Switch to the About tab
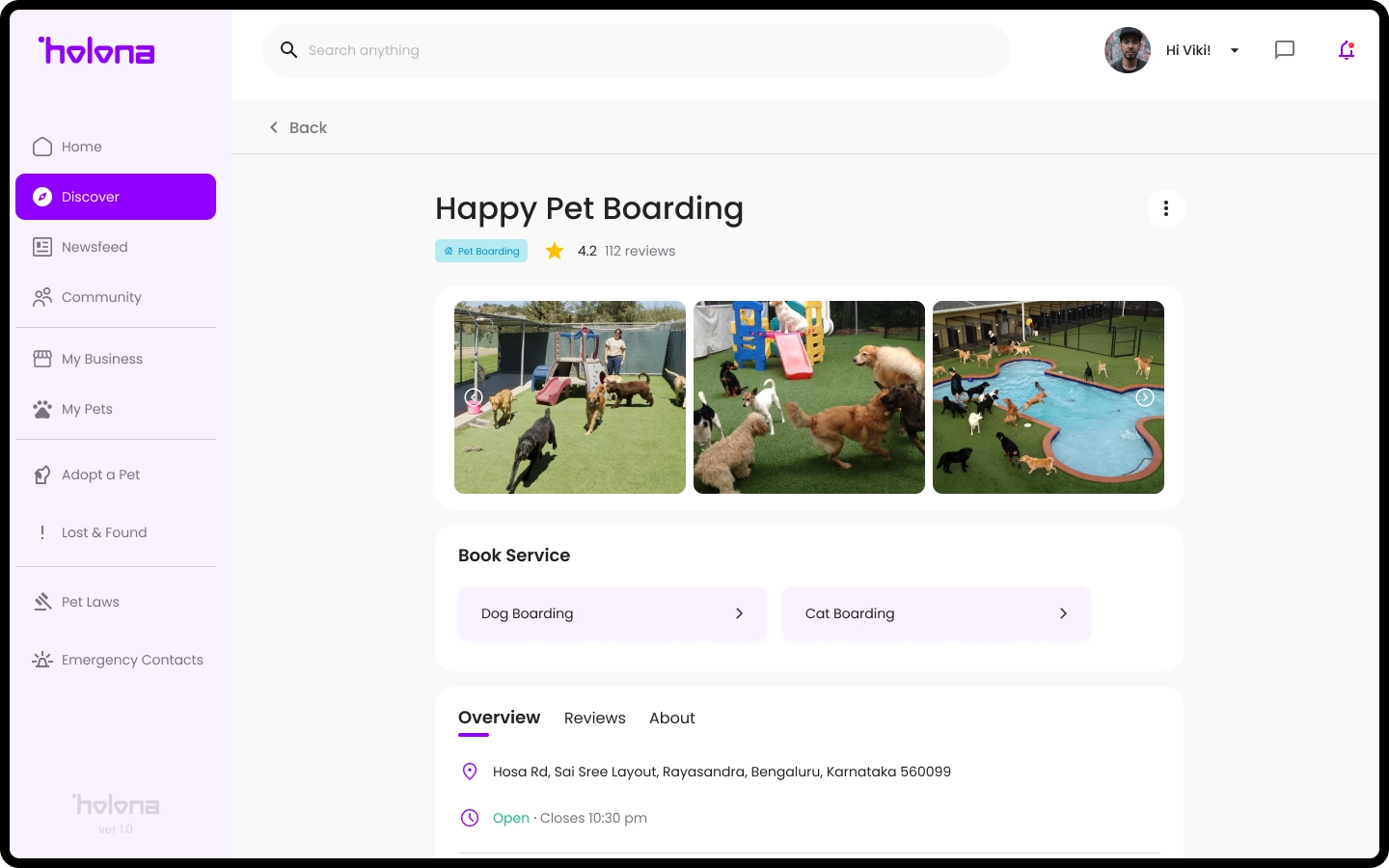 tap(672, 719)
